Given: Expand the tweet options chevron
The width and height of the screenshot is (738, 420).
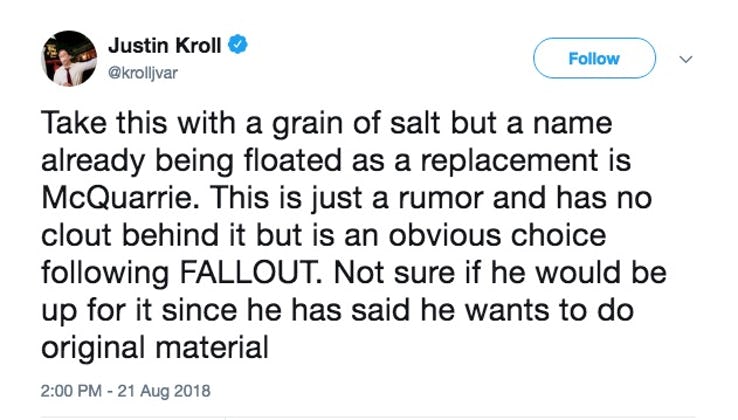Looking at the screenshot, I should pos(686,59).
